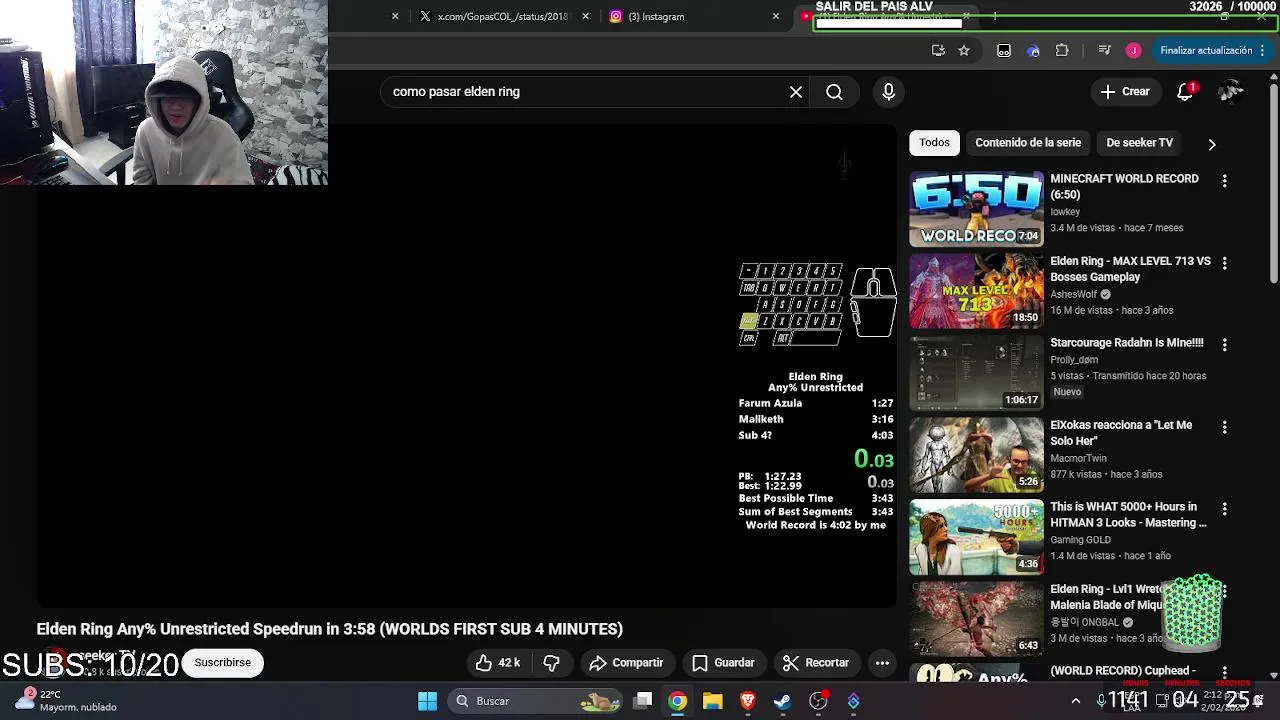Open options for Starcourage Radahn video

click(x=1225, y=345)
